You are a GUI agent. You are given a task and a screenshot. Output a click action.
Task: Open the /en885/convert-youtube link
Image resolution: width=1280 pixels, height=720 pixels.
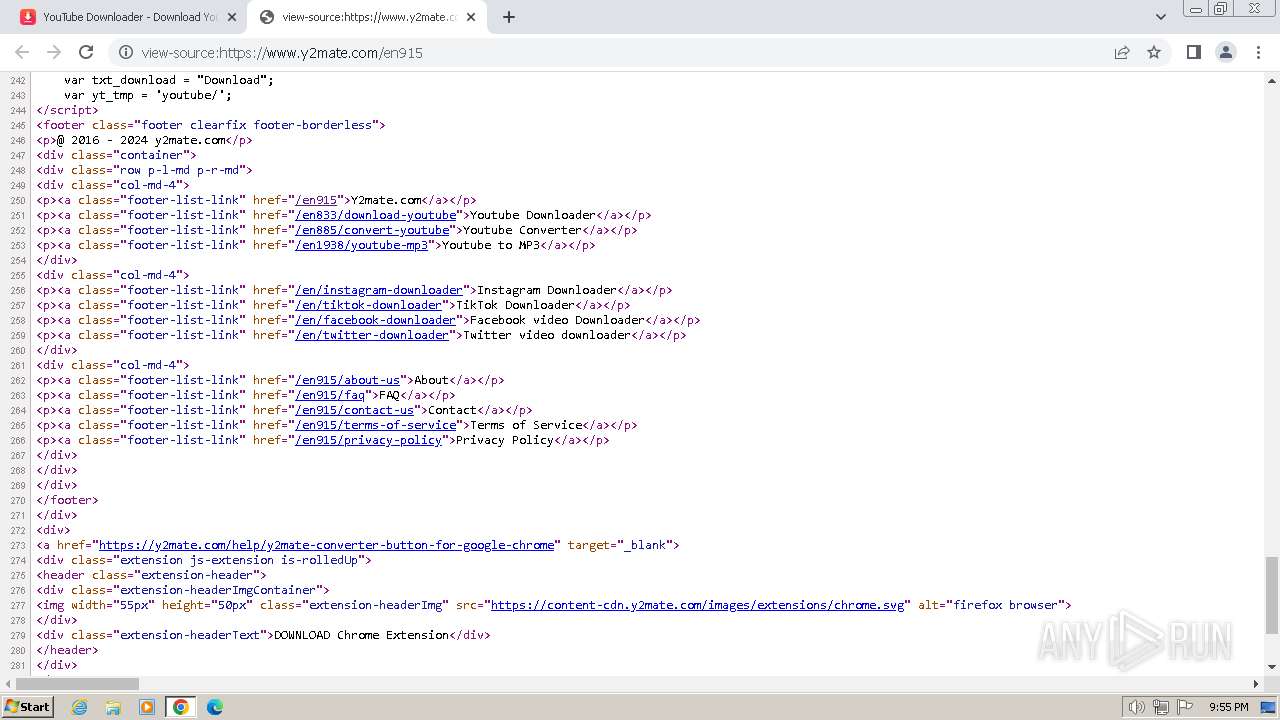(372, 230)
